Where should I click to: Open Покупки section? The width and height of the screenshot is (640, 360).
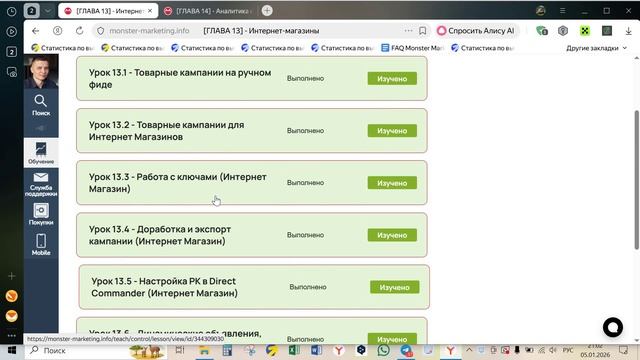(41, 214)
